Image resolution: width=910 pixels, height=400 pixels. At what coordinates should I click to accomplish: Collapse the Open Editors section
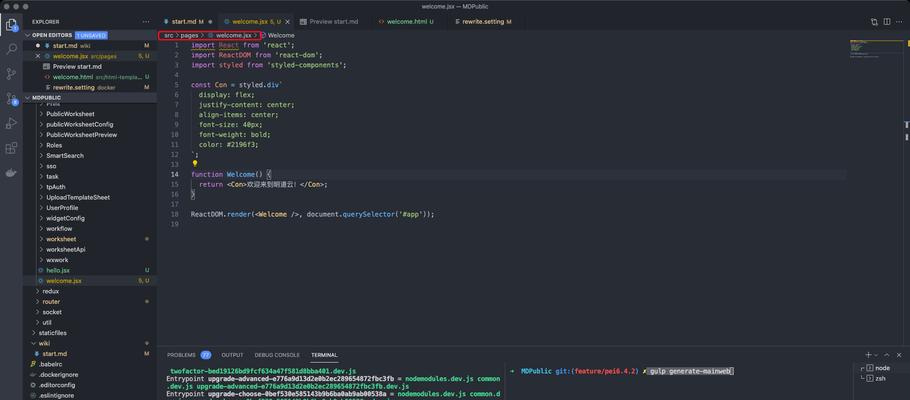point(27,35)
